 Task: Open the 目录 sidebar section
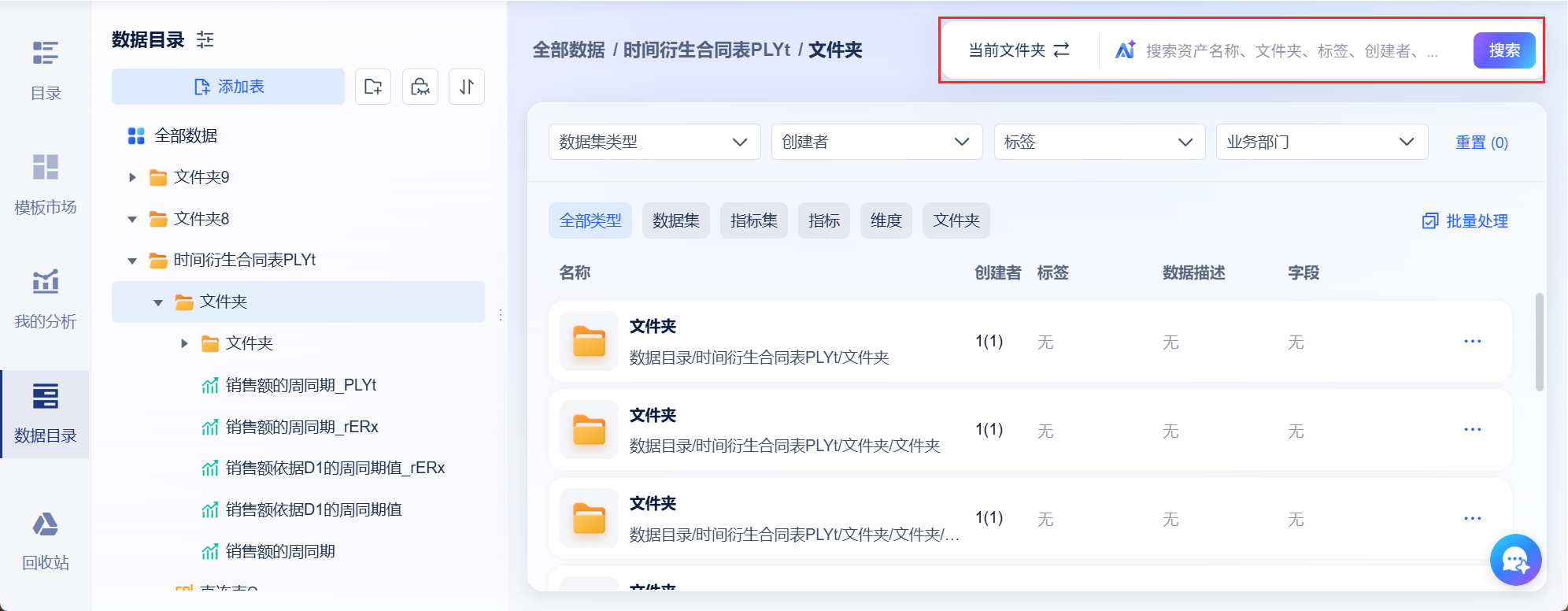pyautogui.click(x=46, y=71)
